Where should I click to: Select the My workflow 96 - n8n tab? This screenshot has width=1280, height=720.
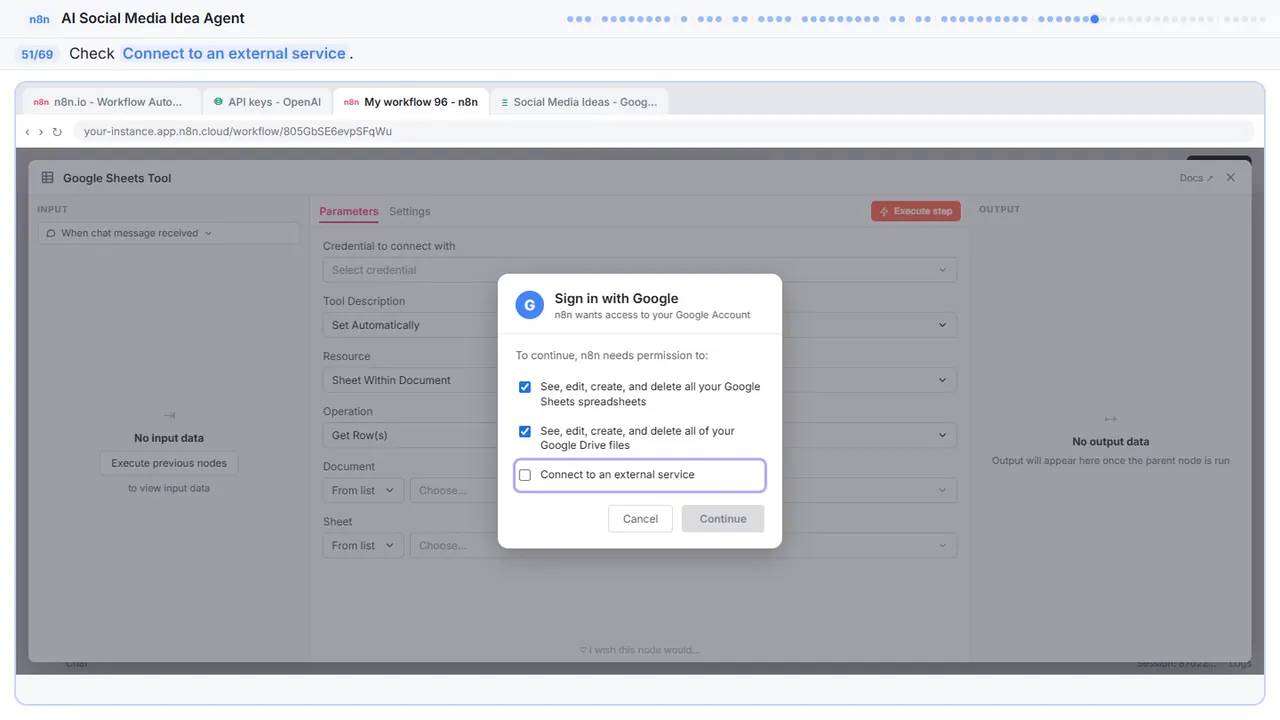(411, 102)
